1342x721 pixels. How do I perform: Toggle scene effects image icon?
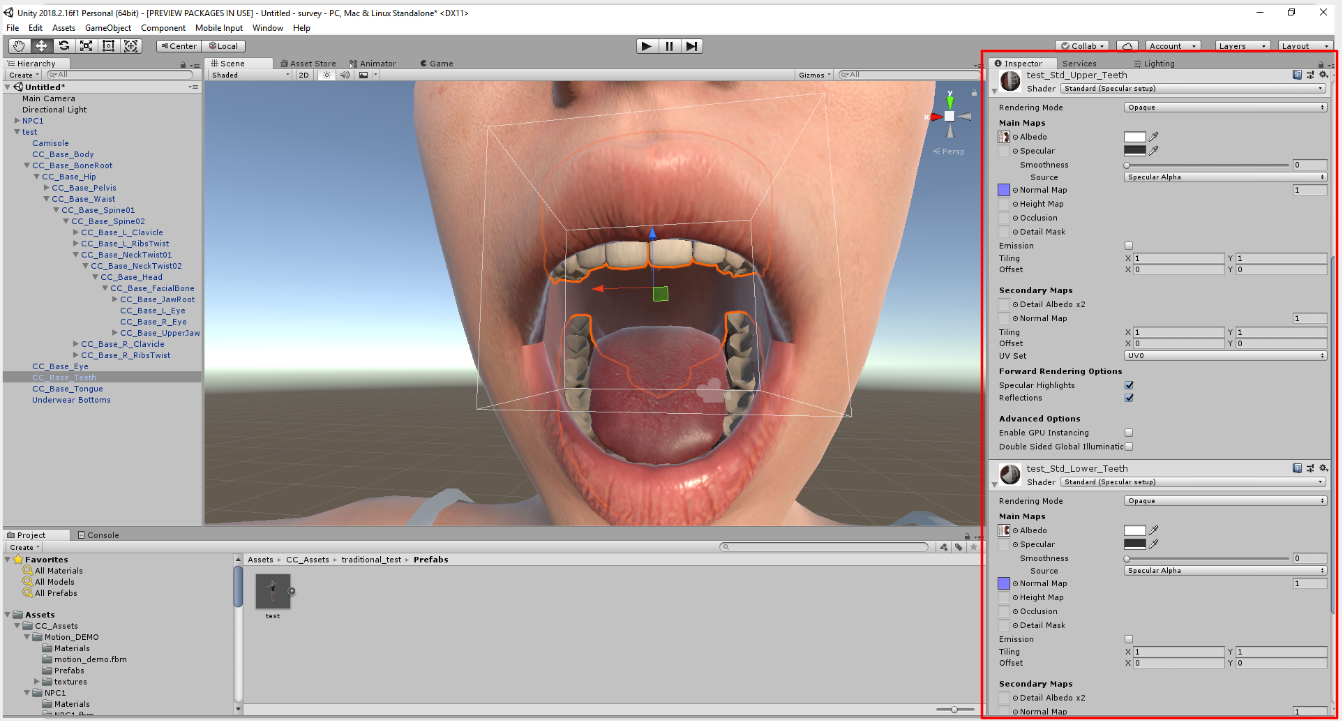click(x=363, y=75)
